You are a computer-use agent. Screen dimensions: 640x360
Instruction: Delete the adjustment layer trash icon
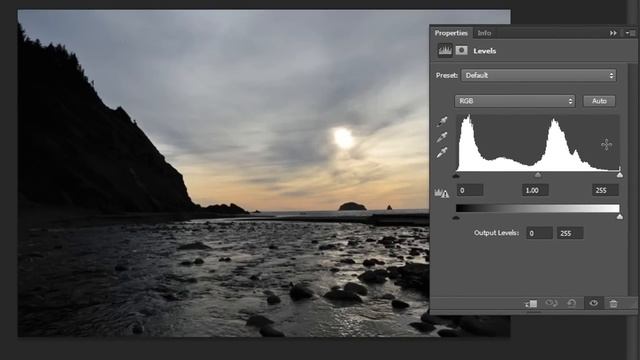[x=613, y=303]
